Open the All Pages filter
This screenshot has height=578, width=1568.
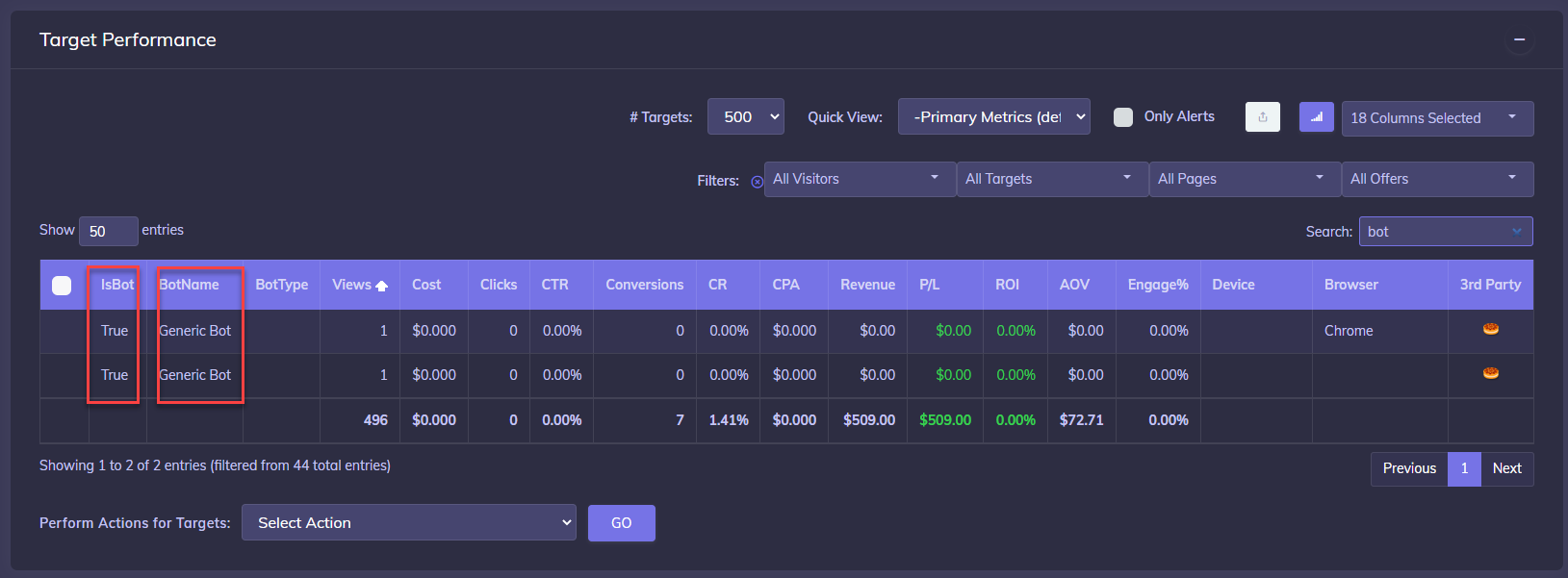[x=1245, y=179]
